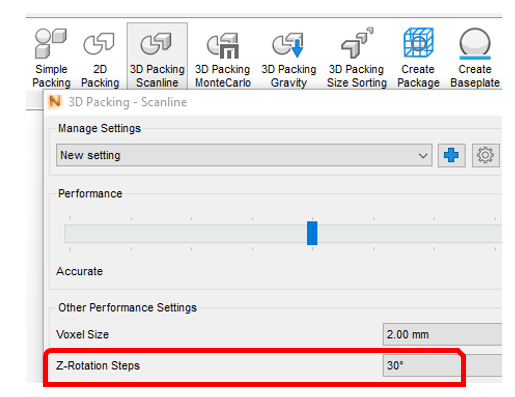Click the Performance slider track right of handle
Screen dimensions: 515x397
click(x=409, y=233)
